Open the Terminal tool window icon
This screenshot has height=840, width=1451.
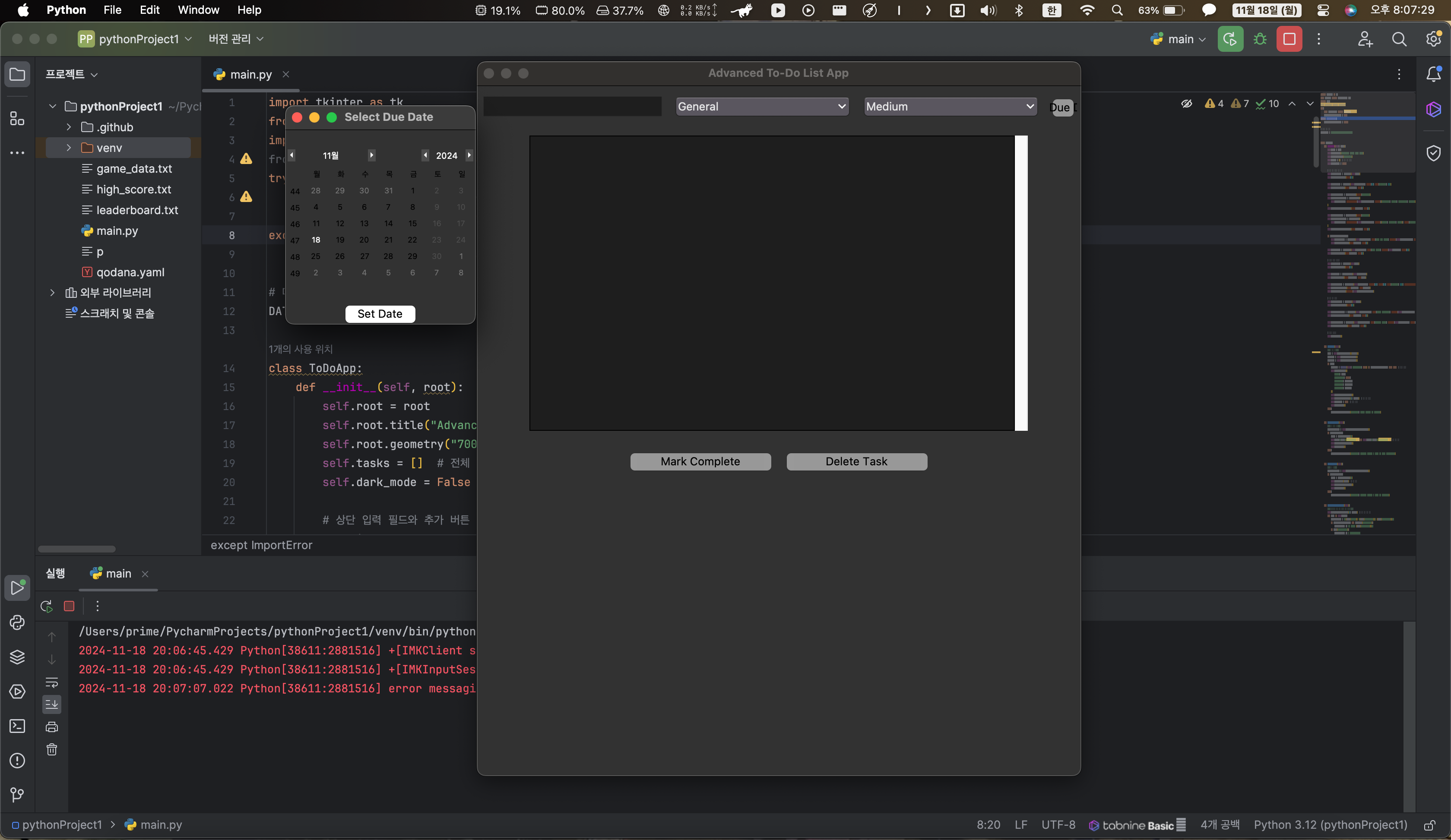(x=17, y=726)
